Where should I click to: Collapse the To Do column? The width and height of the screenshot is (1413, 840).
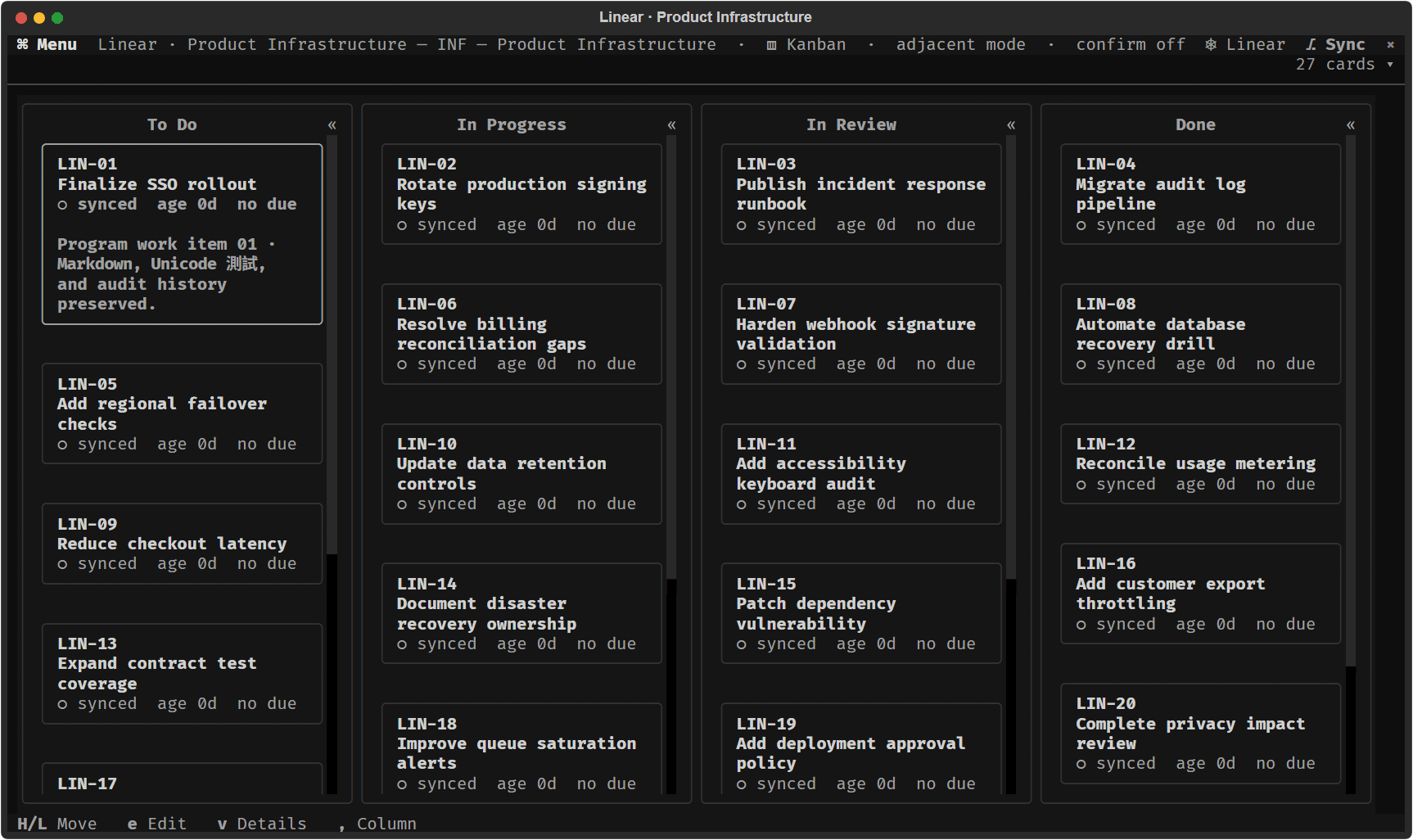332,125
